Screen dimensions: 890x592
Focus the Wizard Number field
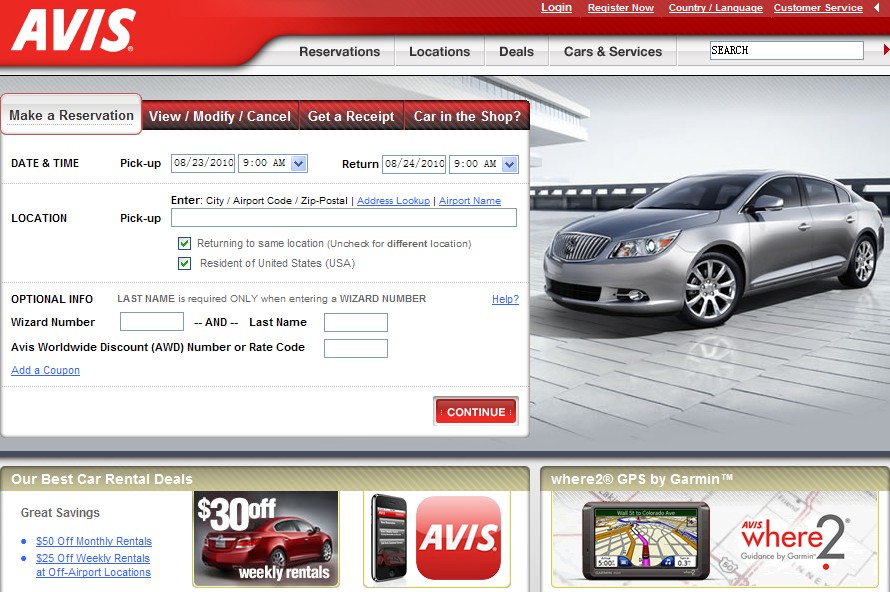pyautogui.click(x=152, y=322)
